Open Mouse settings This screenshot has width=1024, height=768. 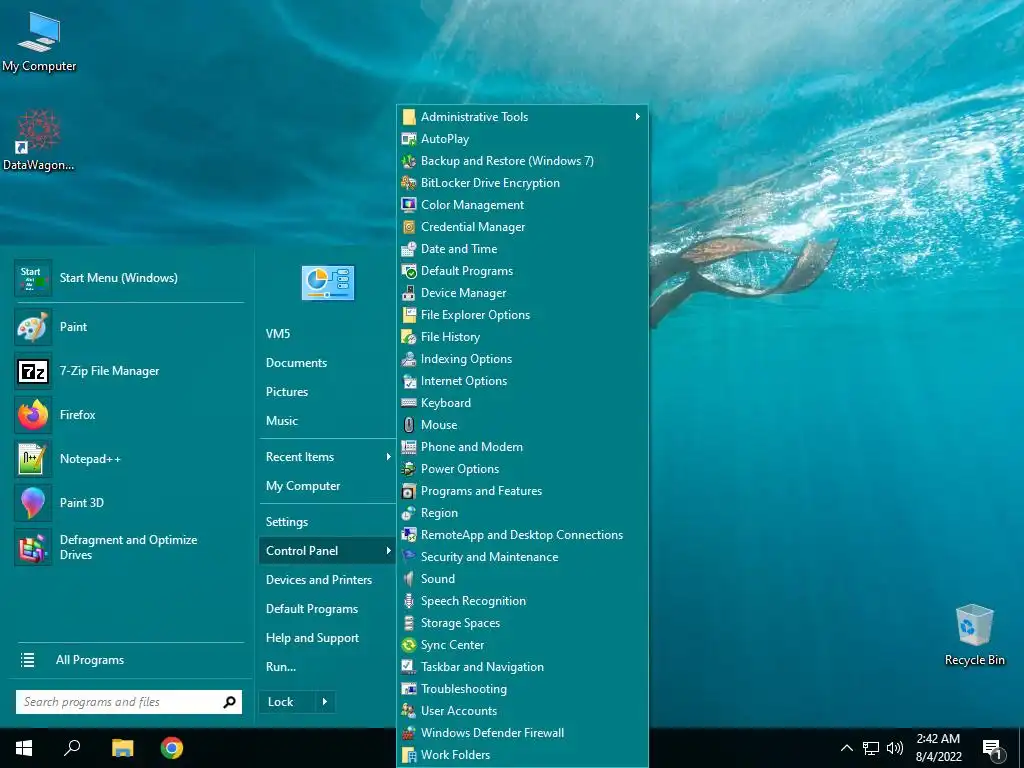pos(522,424)
